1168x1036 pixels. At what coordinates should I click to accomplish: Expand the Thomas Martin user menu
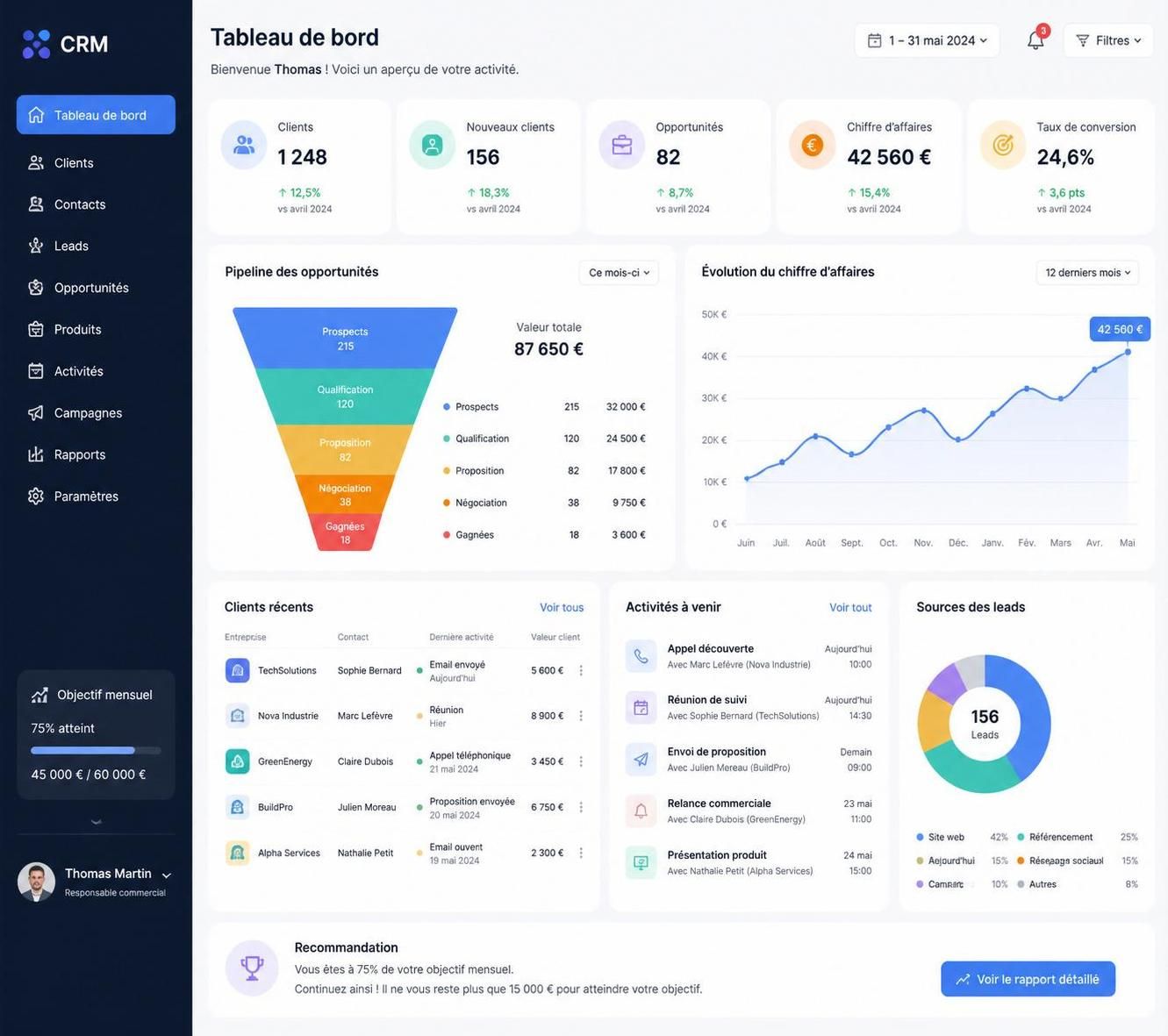167,875
